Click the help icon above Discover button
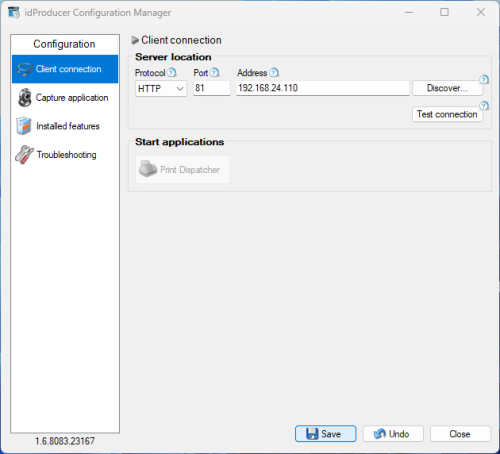Image resolution: width=500 pixels, height=454 pixels. pos(484,80)
